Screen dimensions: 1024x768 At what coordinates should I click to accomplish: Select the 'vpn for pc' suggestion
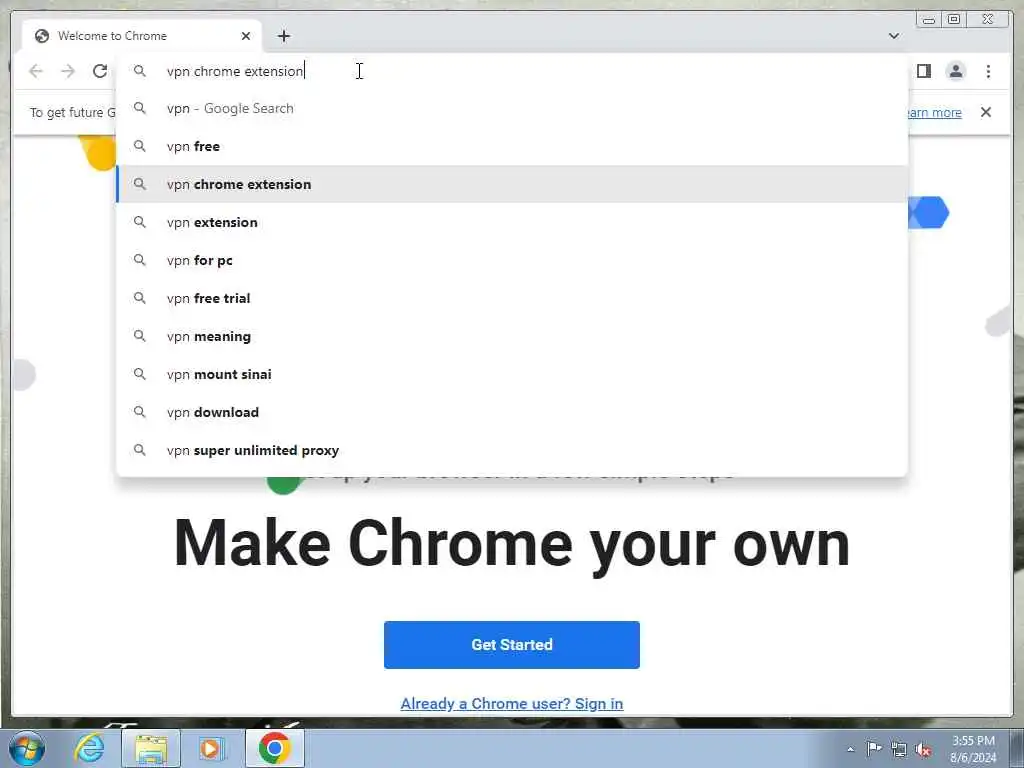(x=512, y=260)
